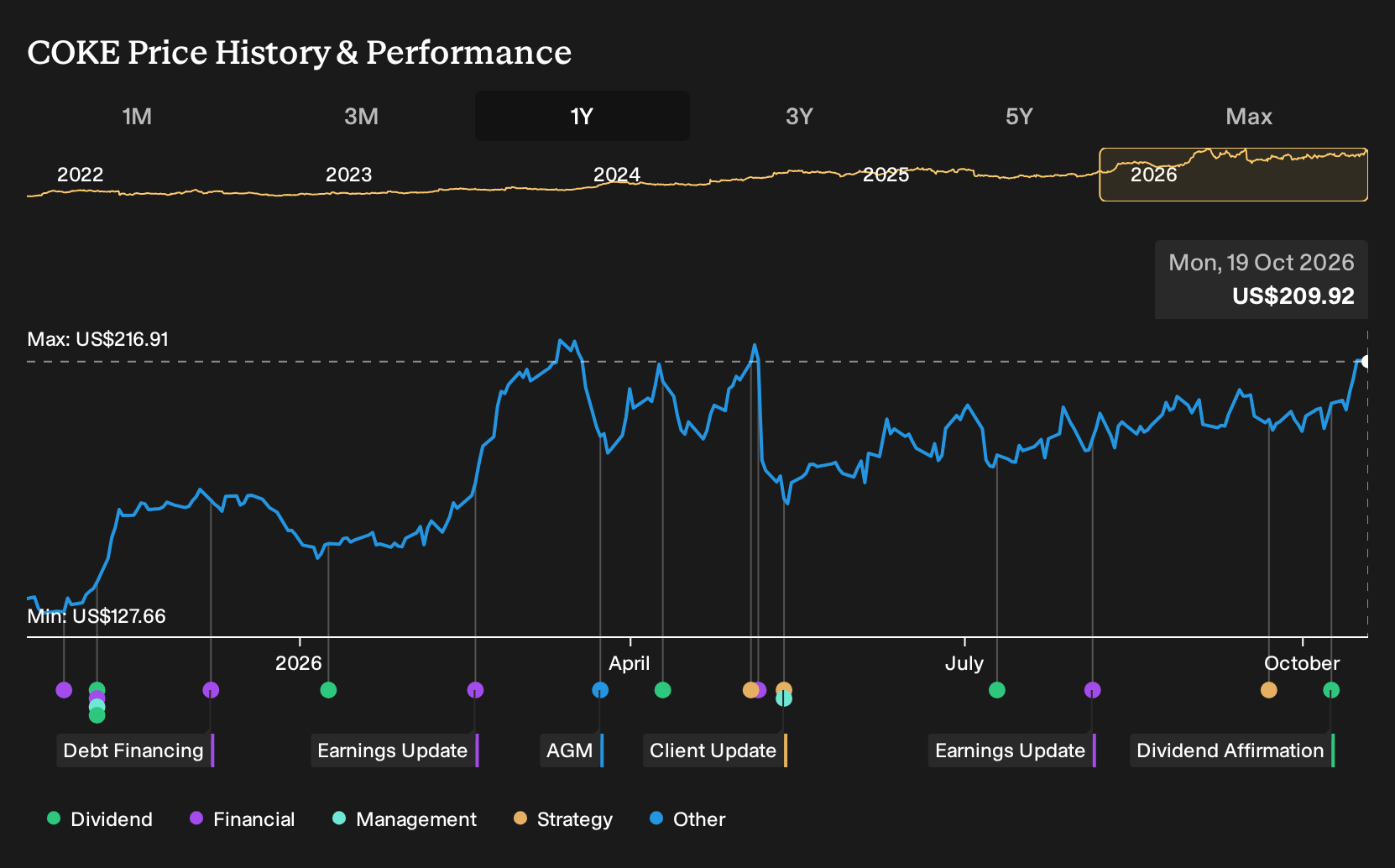
Task: Toggle Financial events in legend
Action: [243, 819]
